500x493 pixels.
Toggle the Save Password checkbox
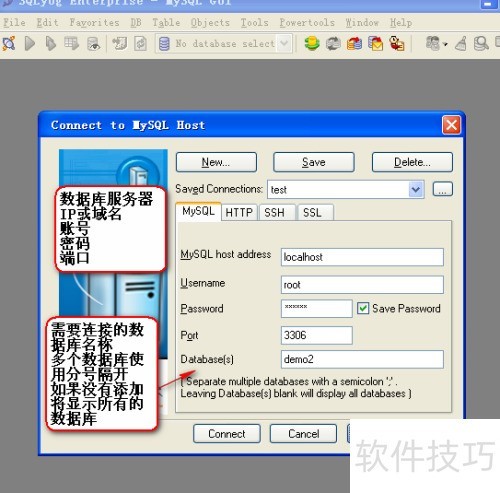tap(363, 308)
